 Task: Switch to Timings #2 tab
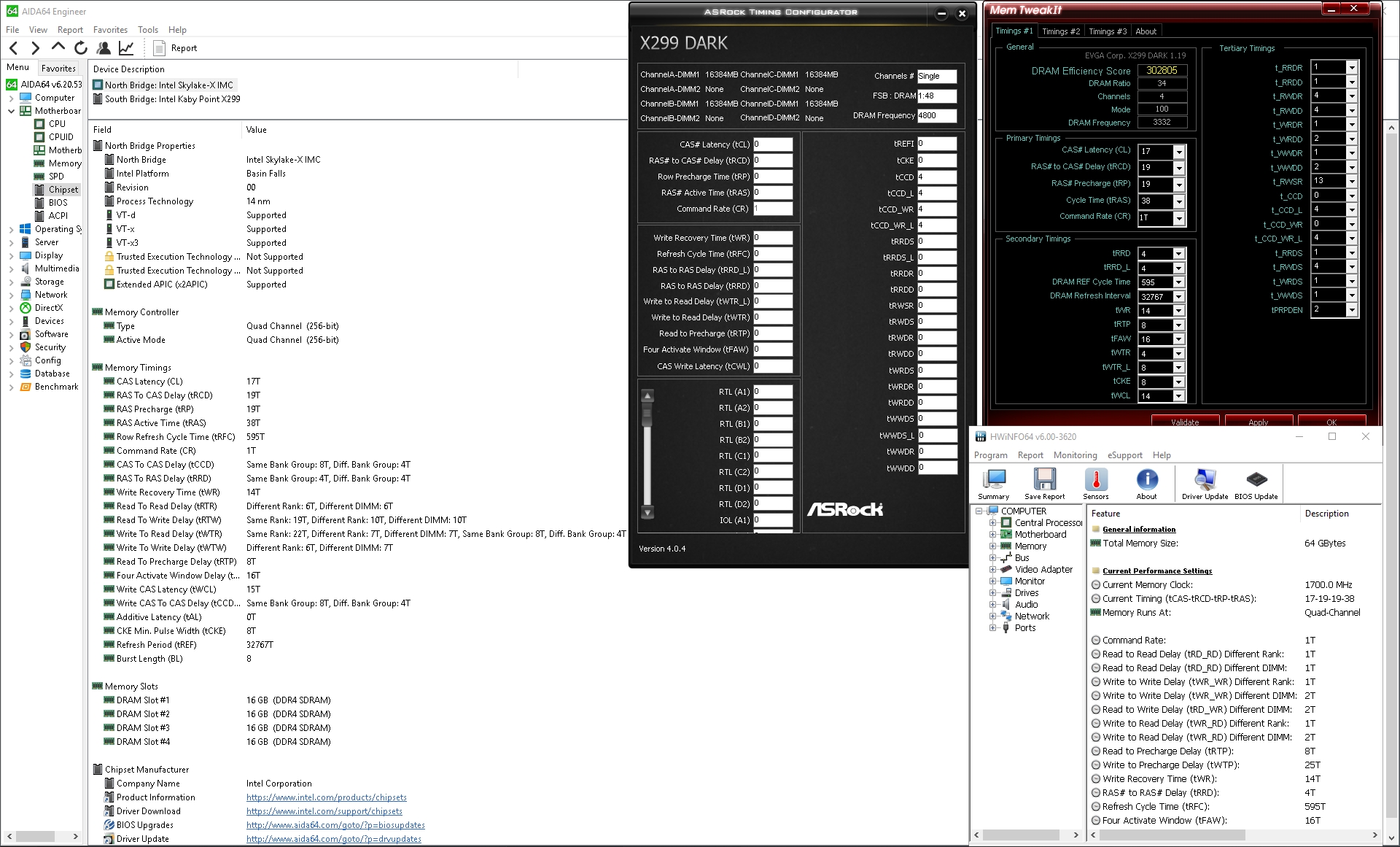(x=1060, y=31)
